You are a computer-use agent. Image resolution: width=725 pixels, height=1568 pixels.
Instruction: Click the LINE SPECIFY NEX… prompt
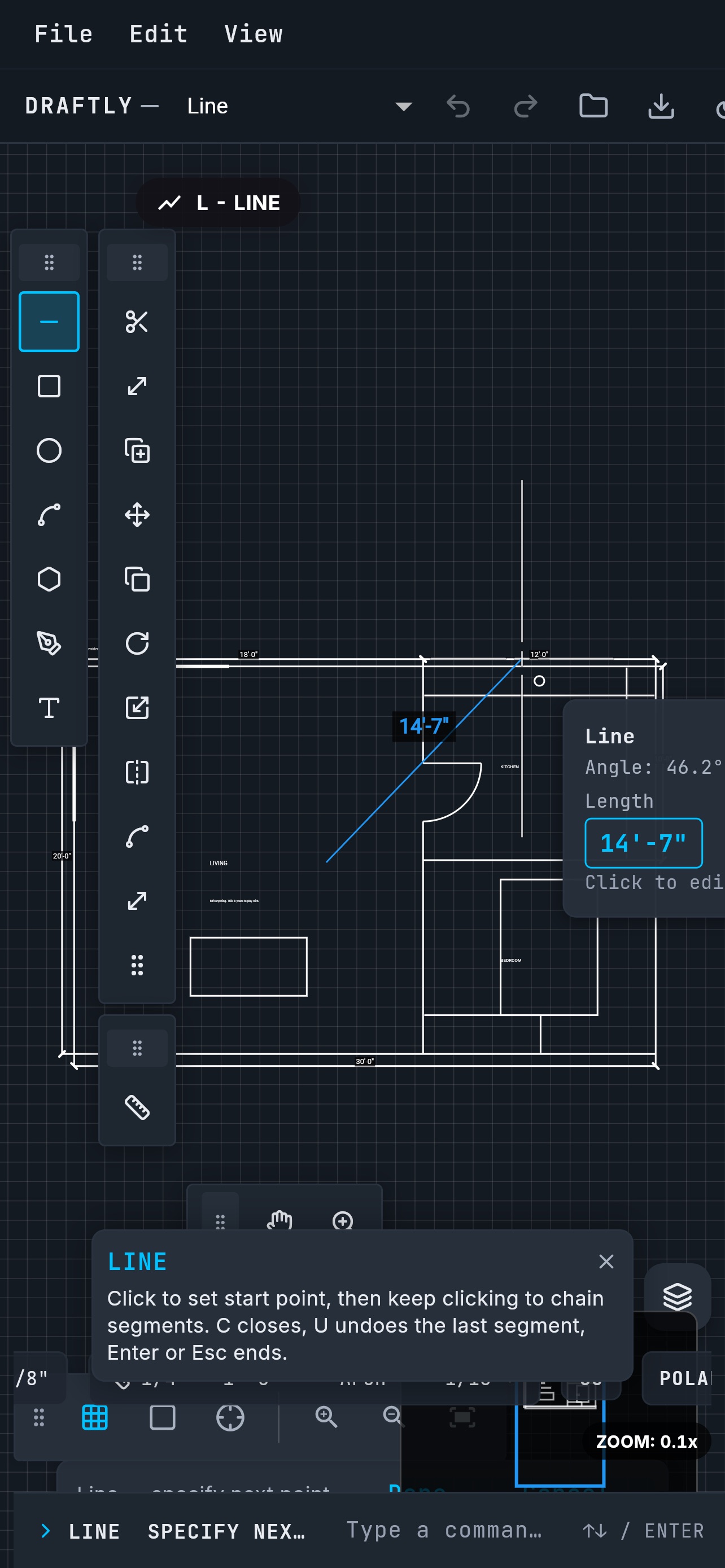186,1531
